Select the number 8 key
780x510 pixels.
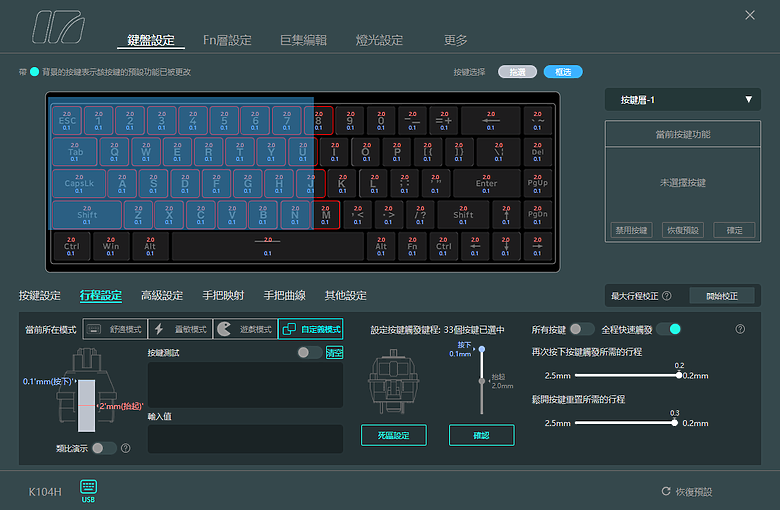click(318, 120)
